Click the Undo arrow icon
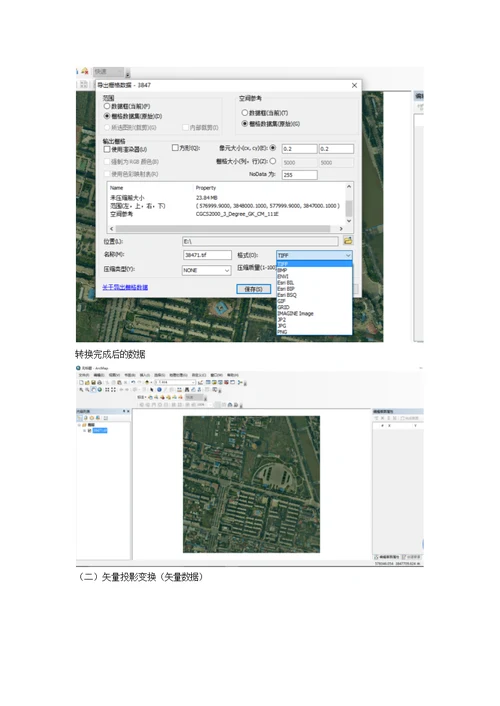 [x=133, y=382]
